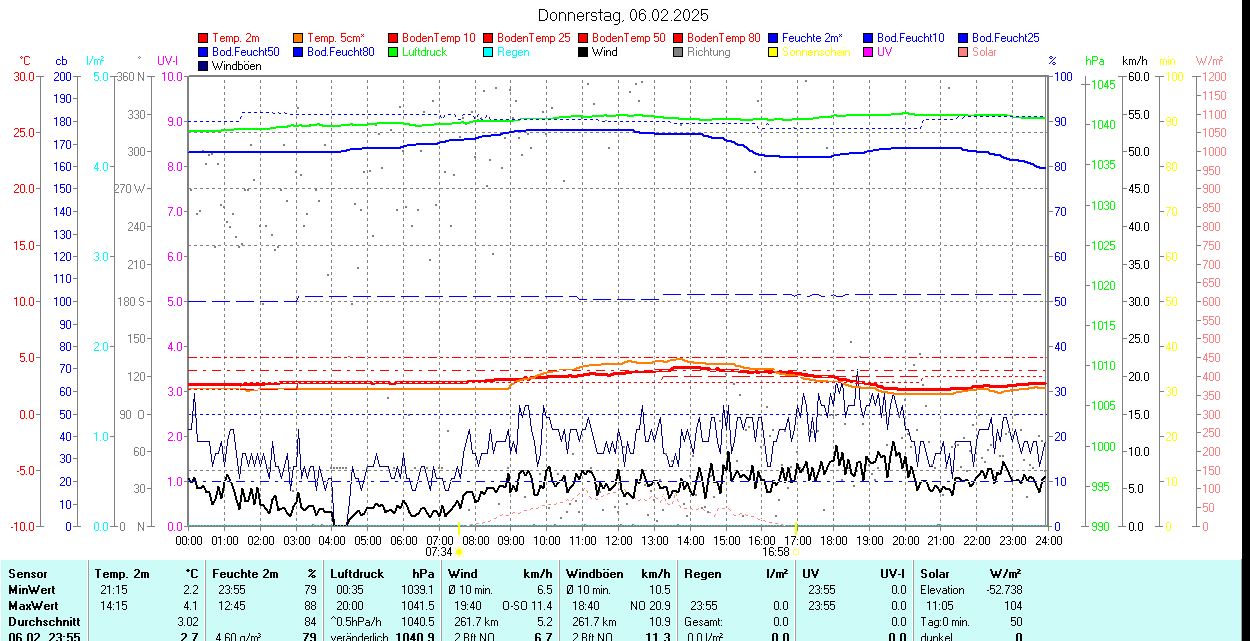Click the red Temp. 2m legend swatch
1250x641 pixels.
coord(204,38)
